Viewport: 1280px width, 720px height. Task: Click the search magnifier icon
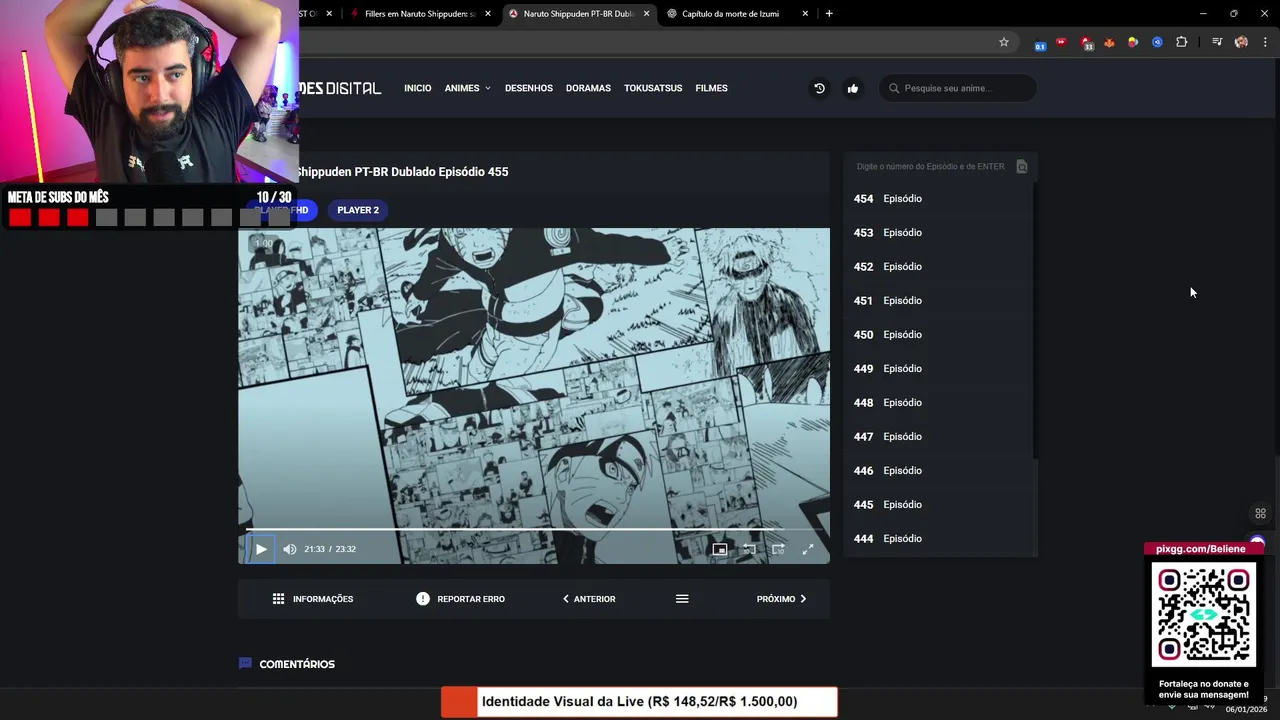click(894, 88)
